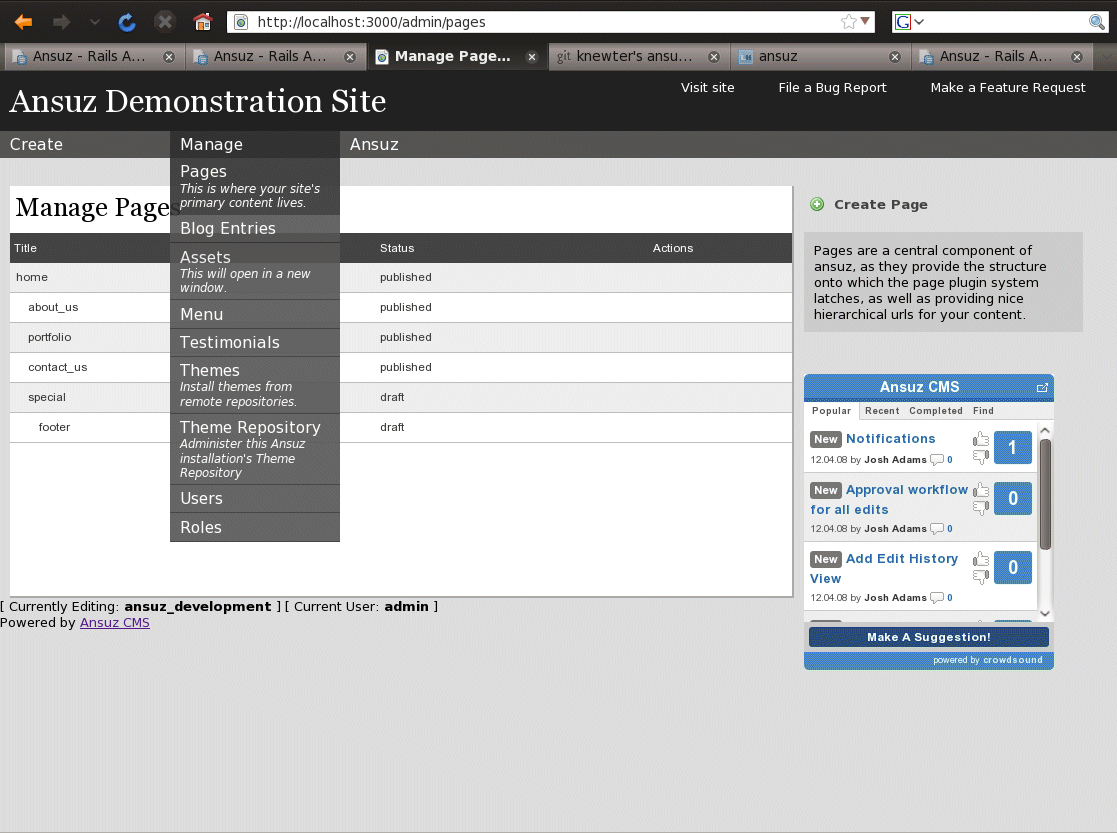Open comments icon on Notifications suggestion
Viewport: 1117px width, 833px height.
click(937, 460)
